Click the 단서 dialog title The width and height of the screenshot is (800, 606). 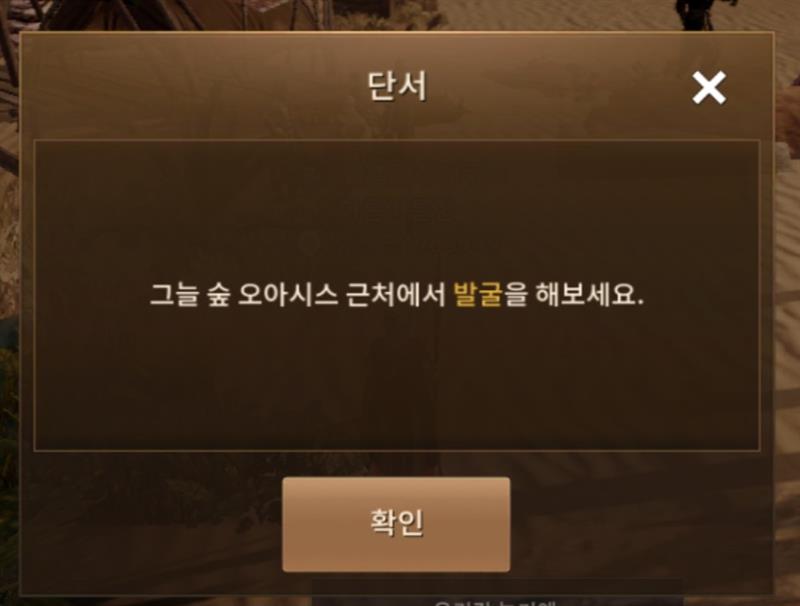397,86
